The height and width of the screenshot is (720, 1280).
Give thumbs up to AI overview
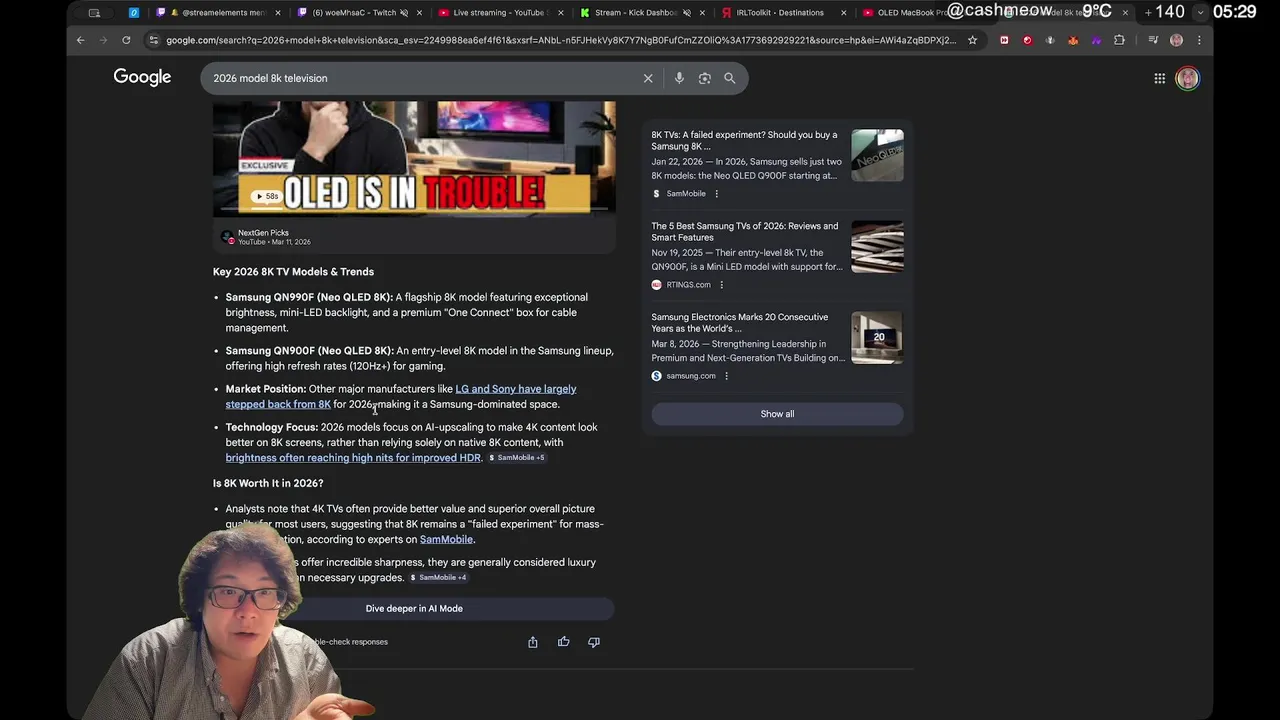click(x=564, y=642)
